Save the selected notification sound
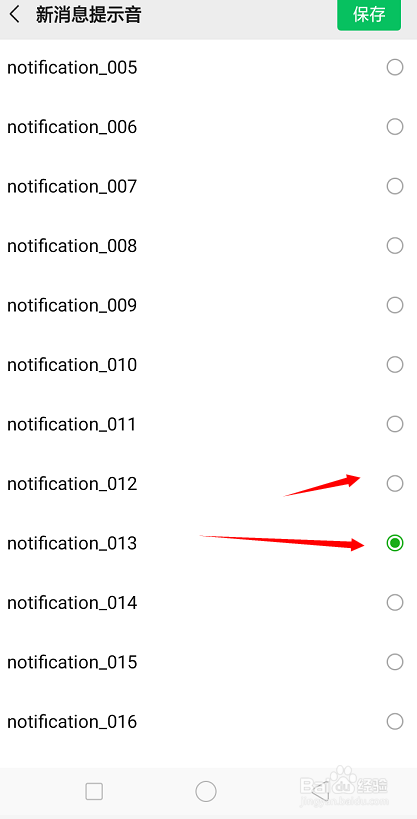417x819 pixels. click(369, 15)
